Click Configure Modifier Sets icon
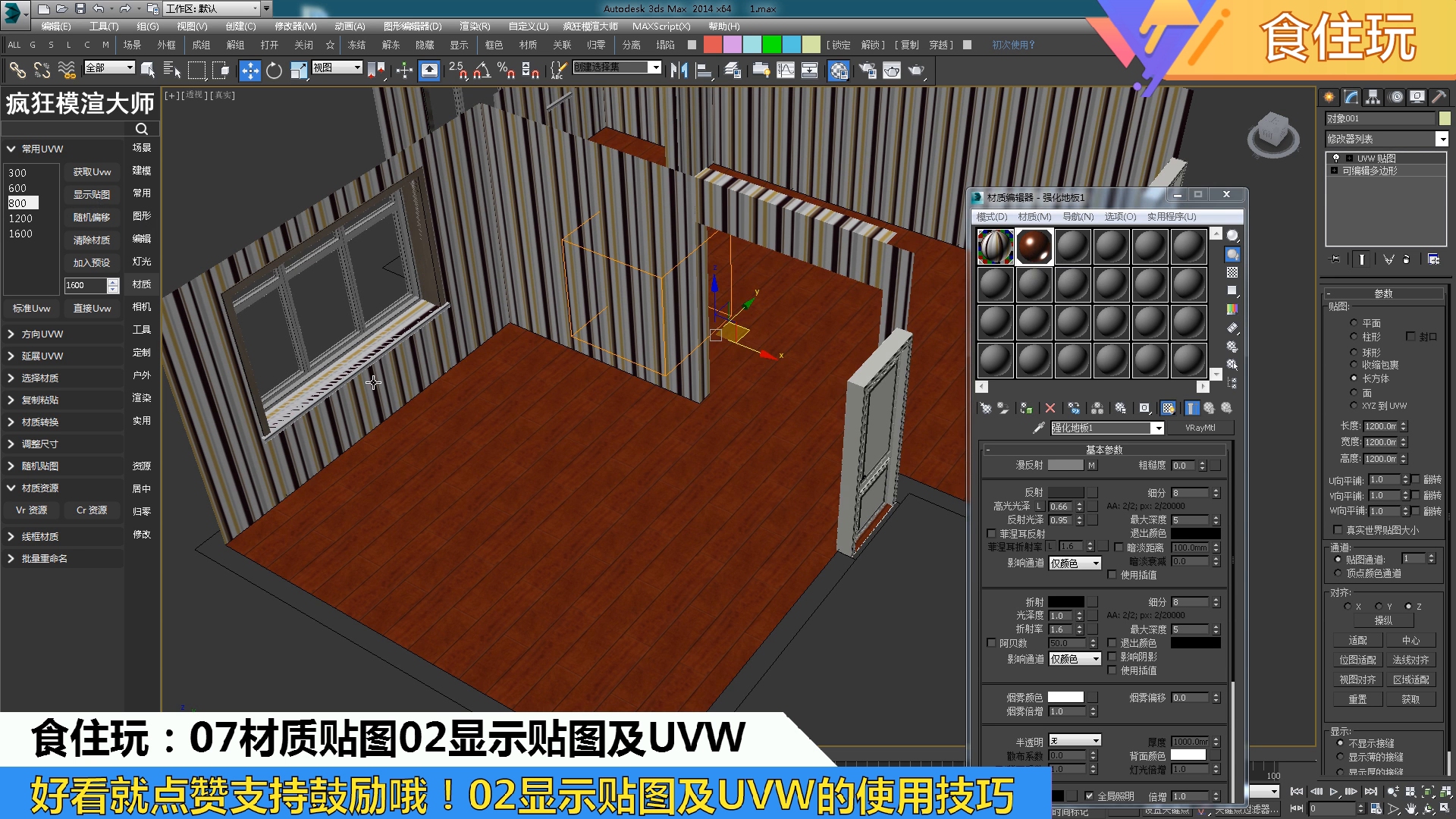This screenshot has height=819, width=1456. click(x=1433, y=259)
